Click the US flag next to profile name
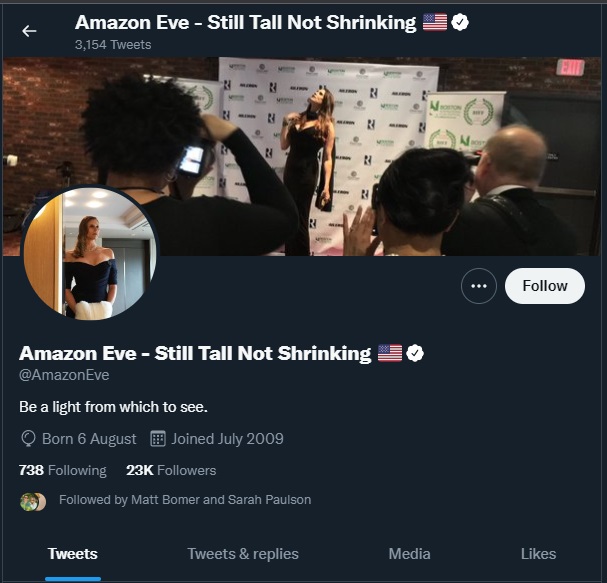The height and width of the screenshot is (583, 607). coord(390,353)
